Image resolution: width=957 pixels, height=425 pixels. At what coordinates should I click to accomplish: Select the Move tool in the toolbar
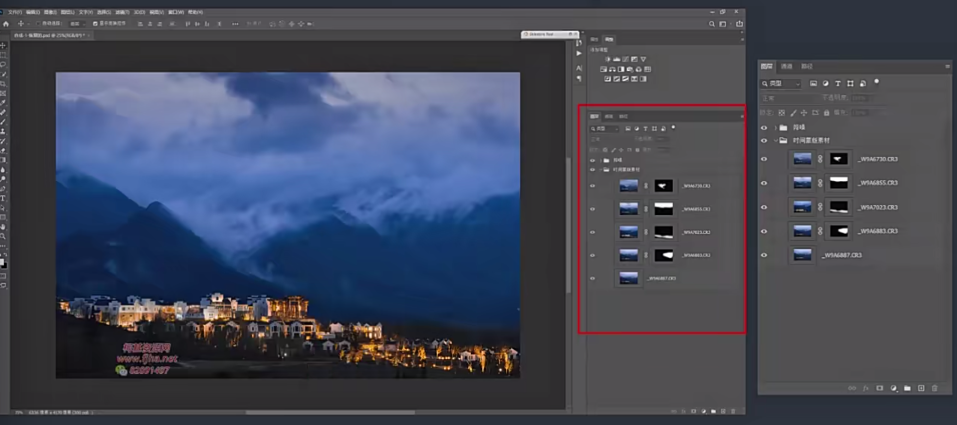click(4, 46)
